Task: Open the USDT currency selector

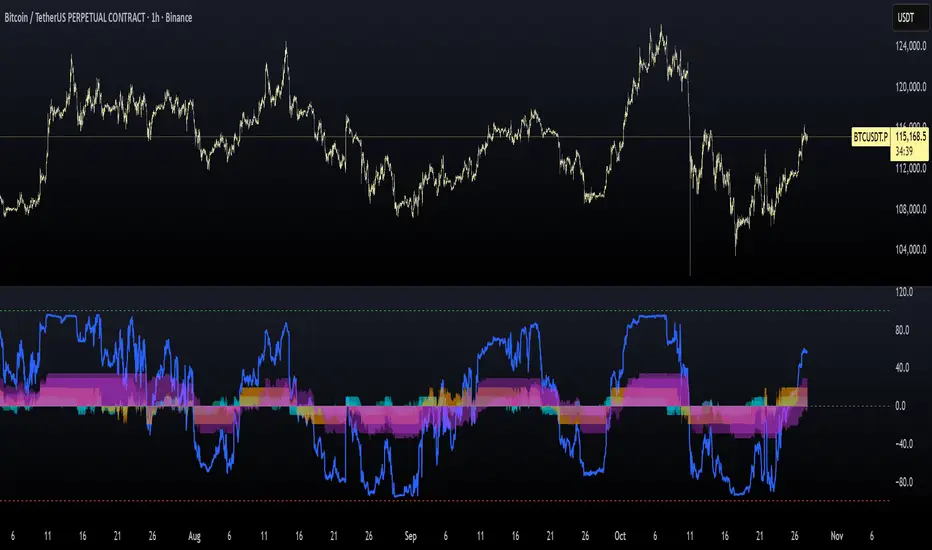Action: (x=909, y=18)
